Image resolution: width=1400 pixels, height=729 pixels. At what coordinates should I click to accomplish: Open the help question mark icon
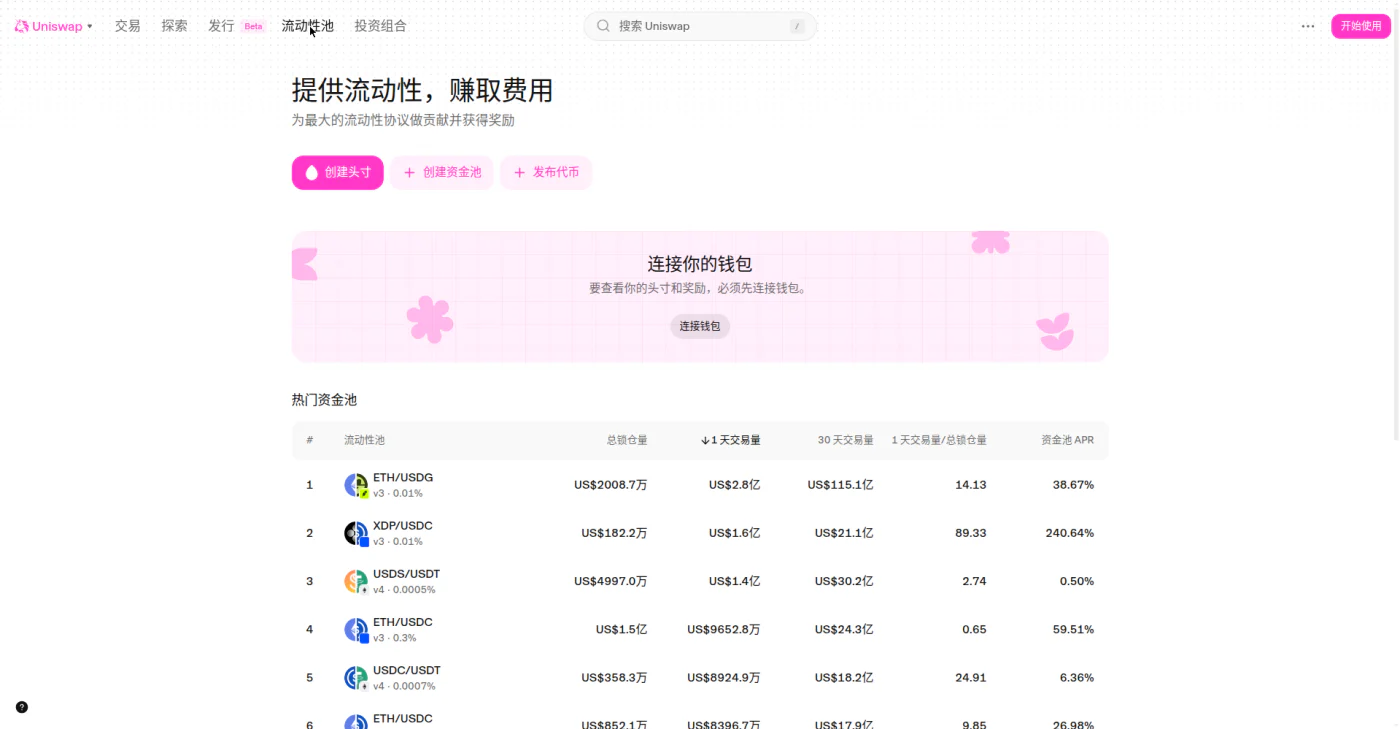[x=22, y=707]
